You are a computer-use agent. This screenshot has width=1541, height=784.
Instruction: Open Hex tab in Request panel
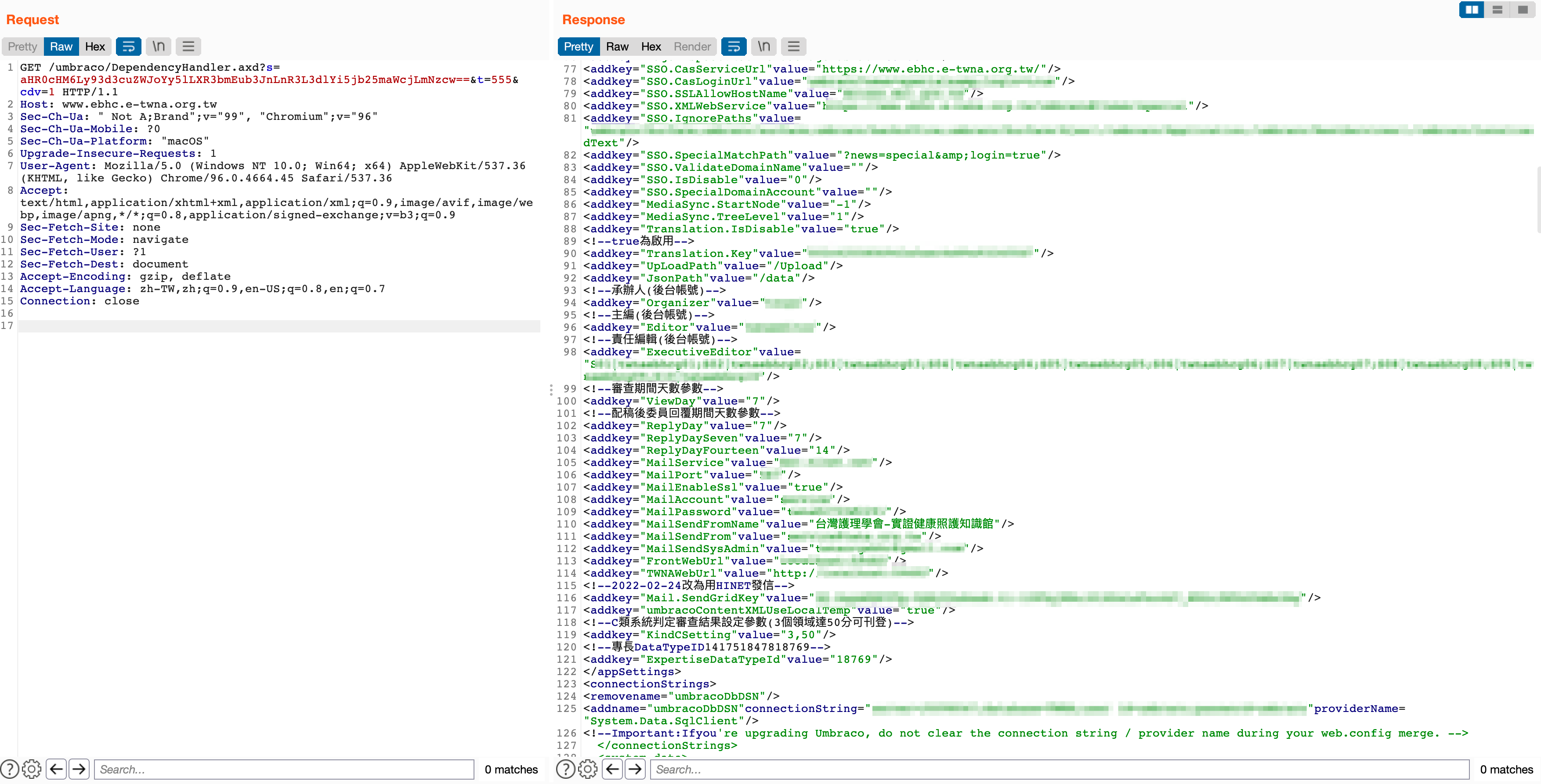point(94,47)
